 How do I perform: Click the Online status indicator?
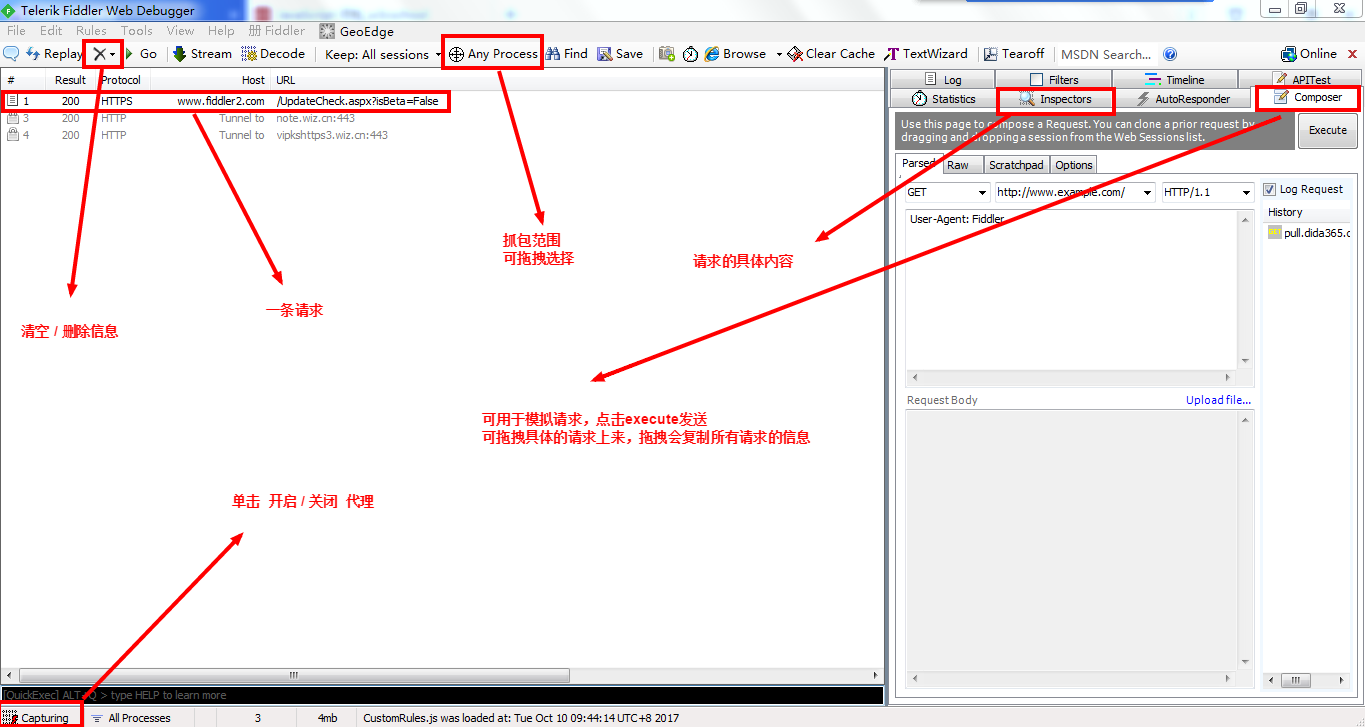point(1309,54)
